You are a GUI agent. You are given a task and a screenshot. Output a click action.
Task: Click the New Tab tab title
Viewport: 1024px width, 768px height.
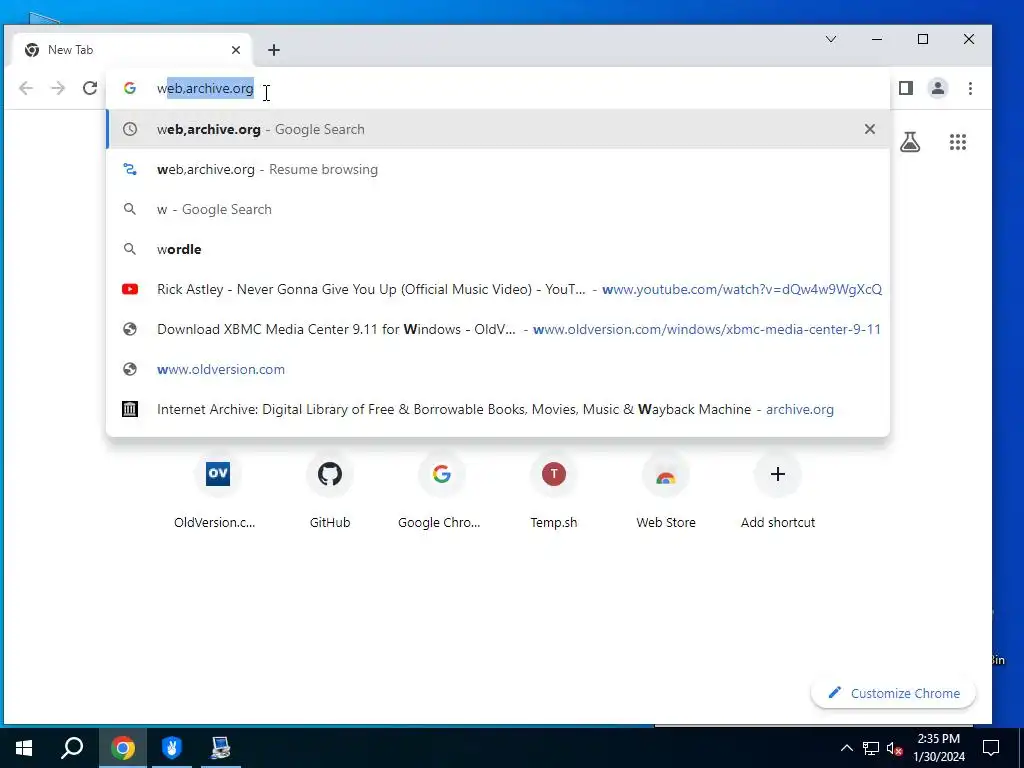[71, 50]
